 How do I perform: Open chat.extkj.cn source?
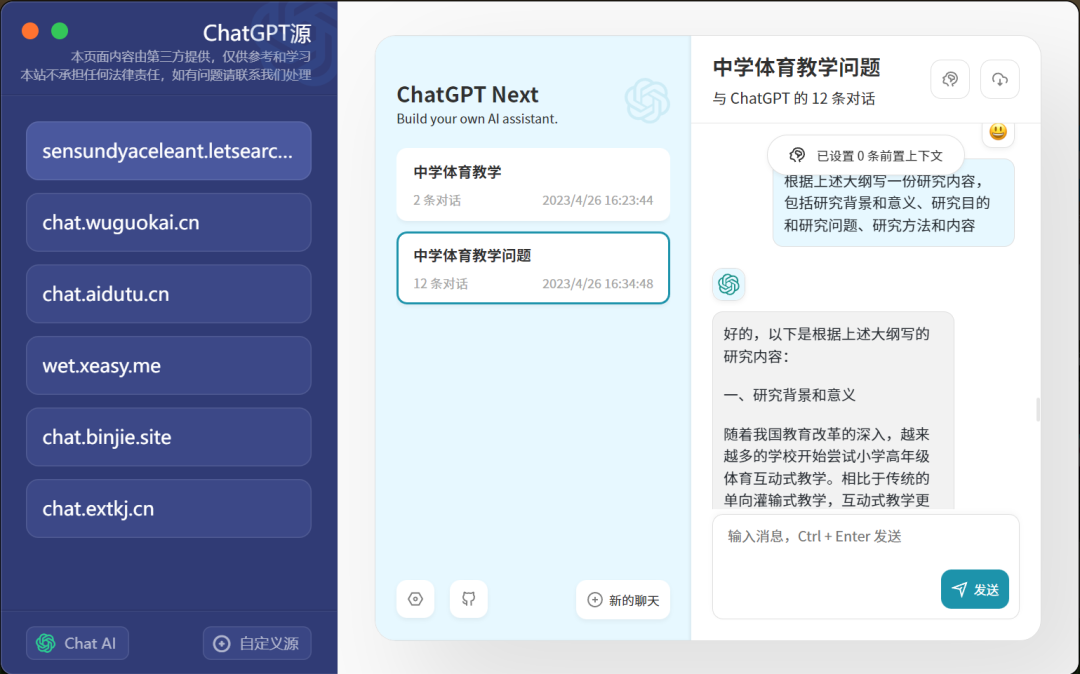(x=169, y=509)
